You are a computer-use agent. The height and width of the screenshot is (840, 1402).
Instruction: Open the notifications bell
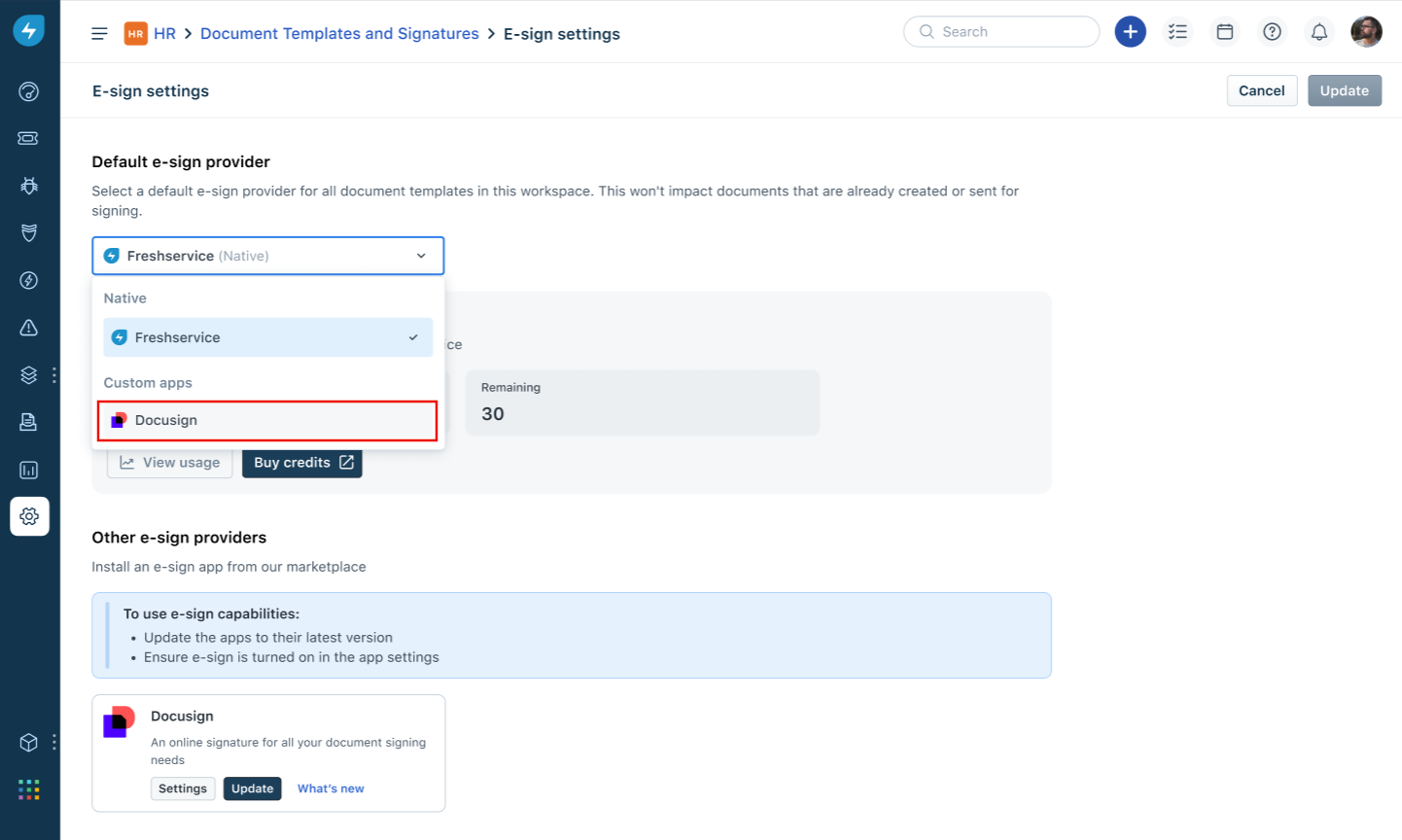pyautogui.click(x=1319, y=32)
